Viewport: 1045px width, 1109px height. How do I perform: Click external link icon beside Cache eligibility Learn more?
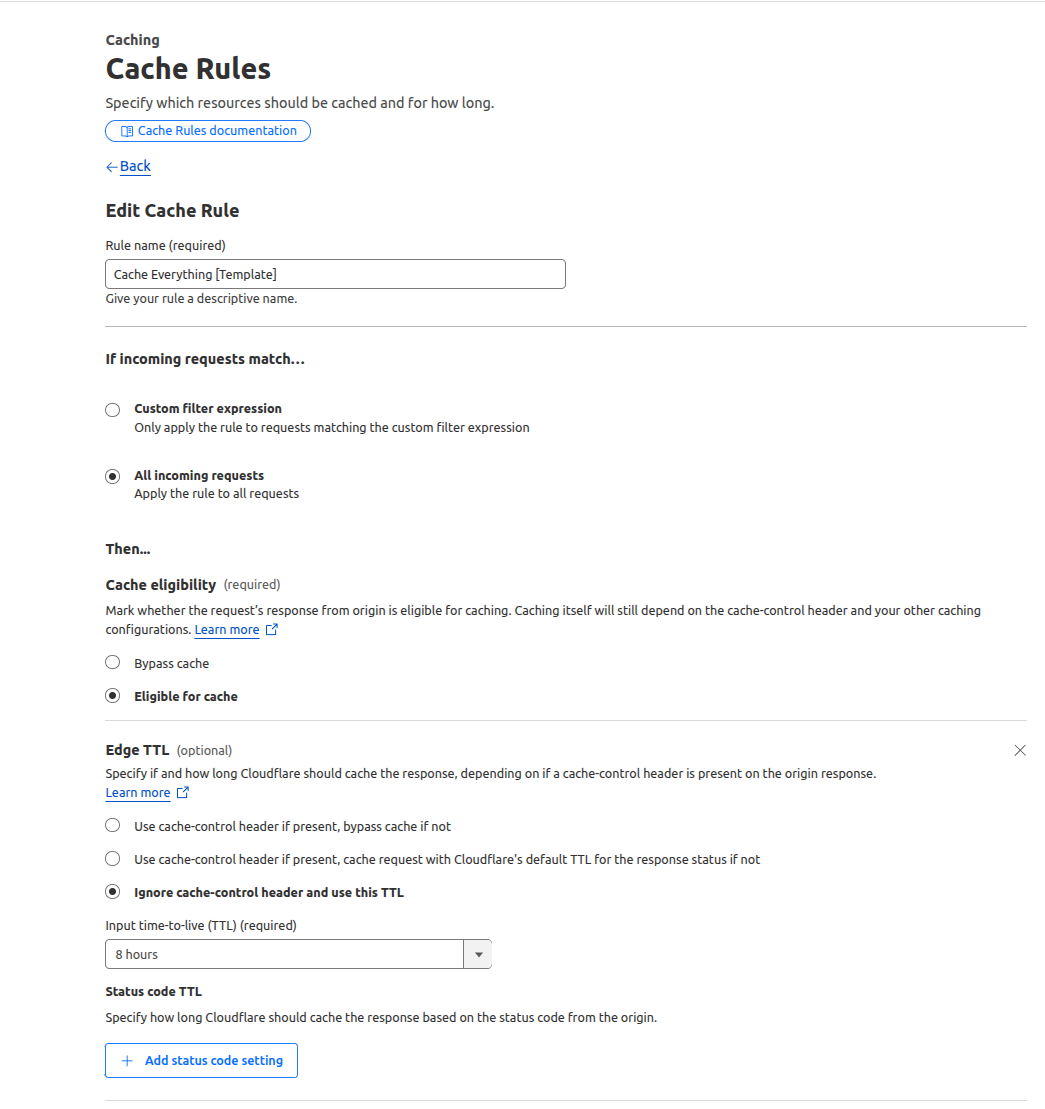click(x=271, y=630)
